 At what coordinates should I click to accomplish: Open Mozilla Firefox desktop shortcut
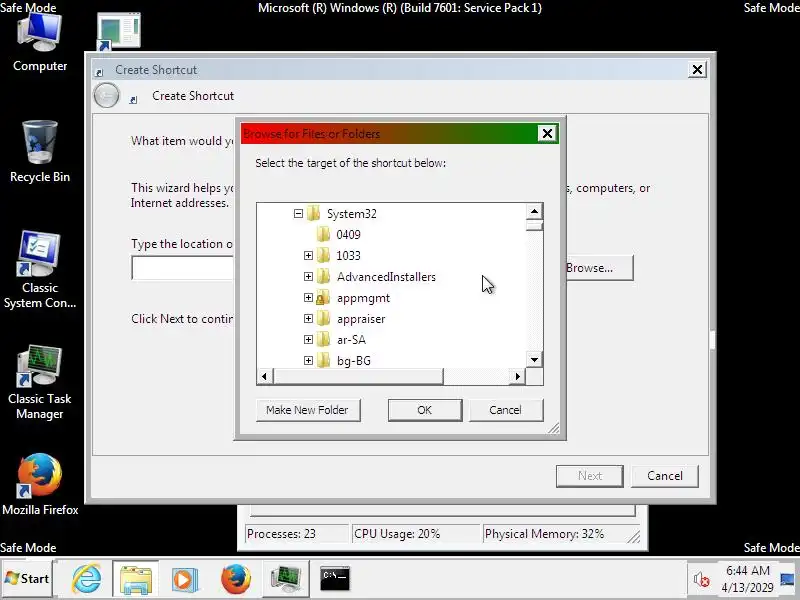click(x=40, y=485)
